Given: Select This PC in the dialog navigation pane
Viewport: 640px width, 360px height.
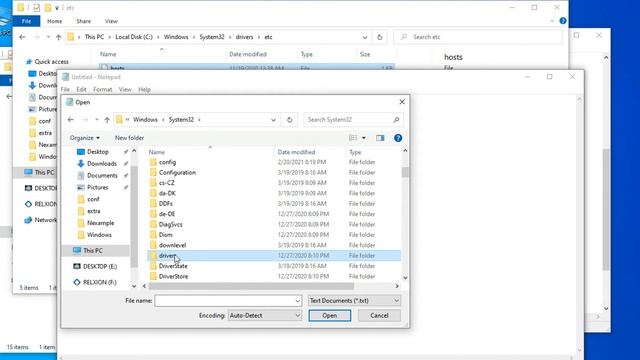Looking at the screenshot, I should click(93, 251).
